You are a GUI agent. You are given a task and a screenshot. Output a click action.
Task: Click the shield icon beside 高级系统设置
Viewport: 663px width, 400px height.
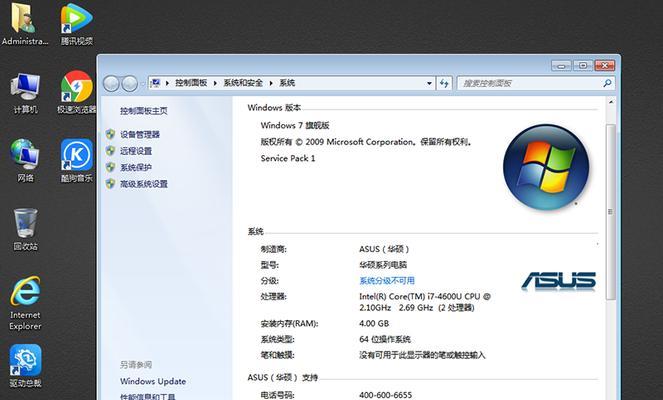pos(110,184)
